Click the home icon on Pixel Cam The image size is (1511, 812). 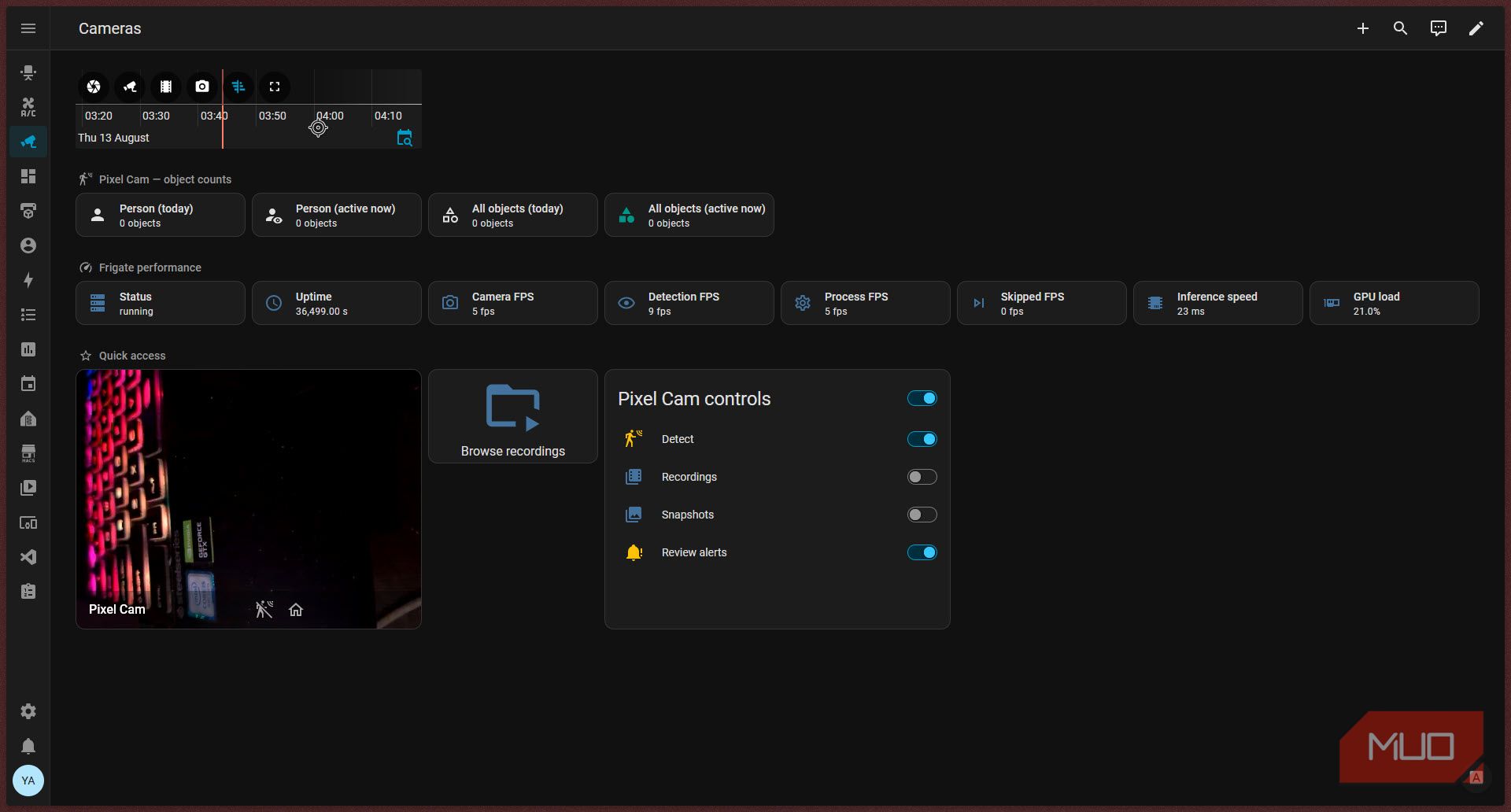tap(296, 610)
